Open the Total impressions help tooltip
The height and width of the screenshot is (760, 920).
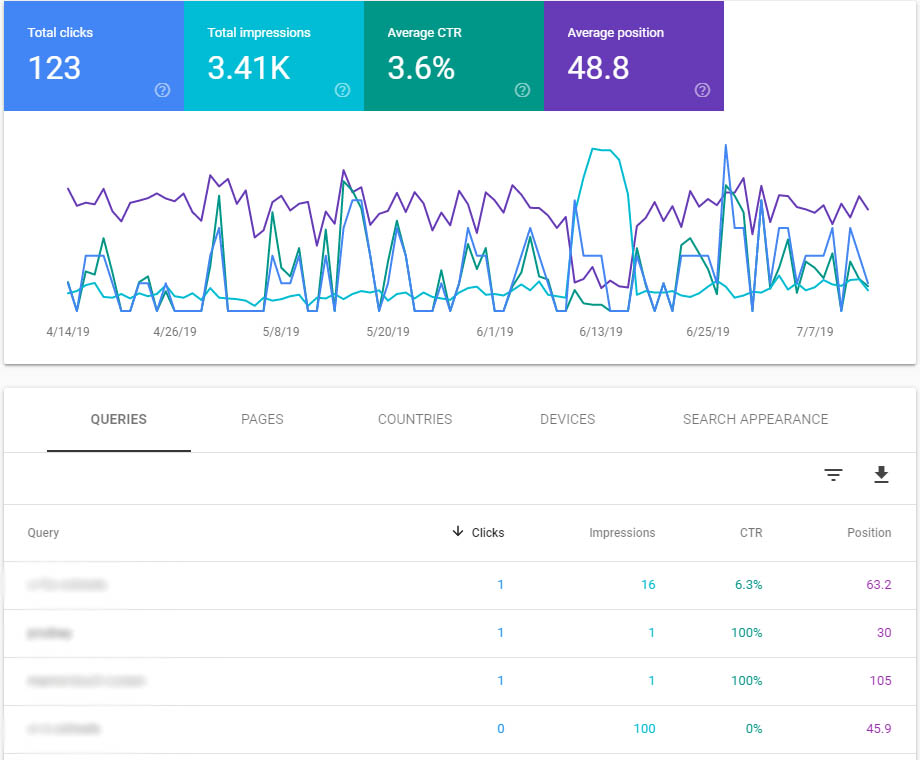point(342,90)
